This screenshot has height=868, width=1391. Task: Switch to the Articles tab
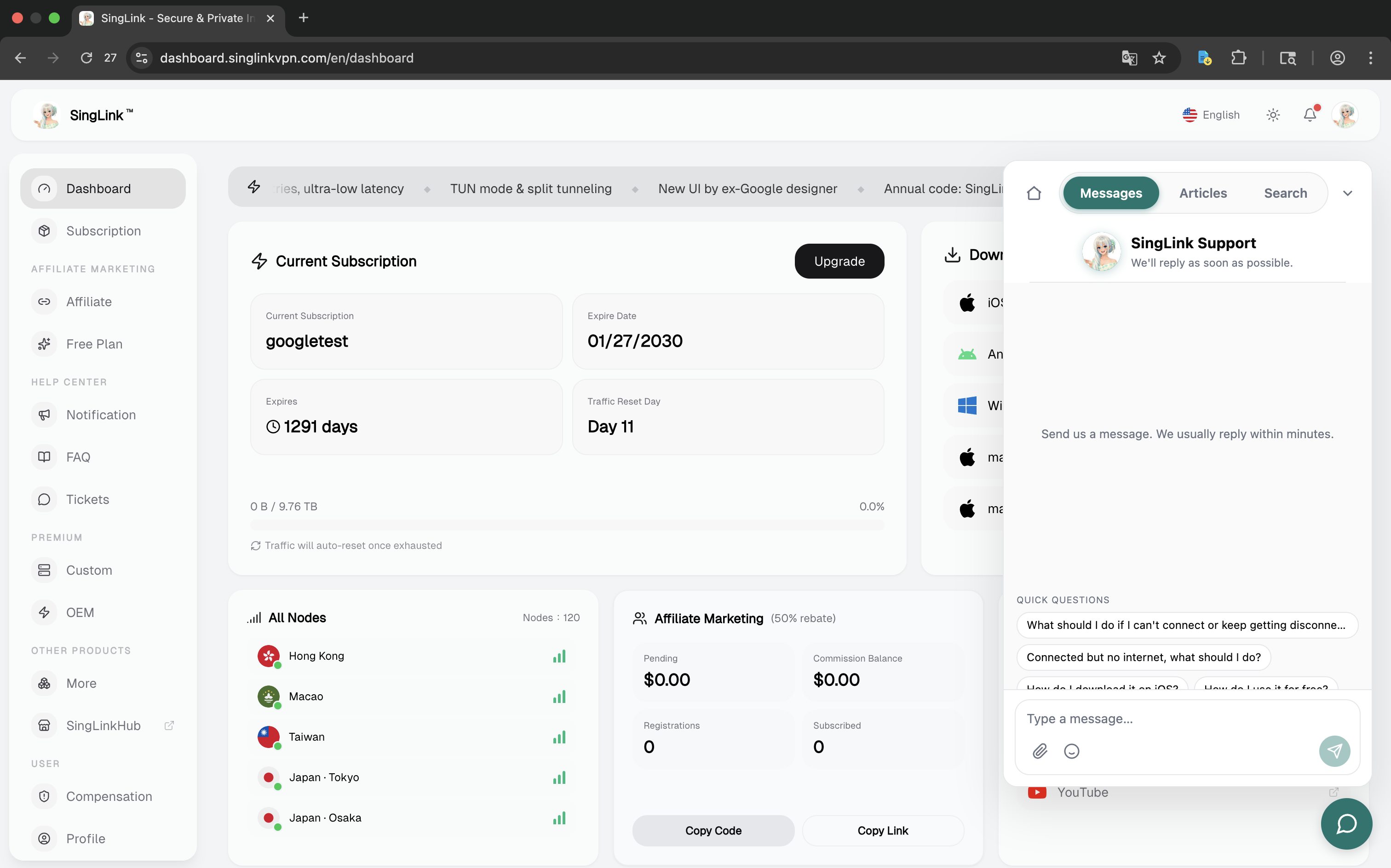coord(1202,194)
